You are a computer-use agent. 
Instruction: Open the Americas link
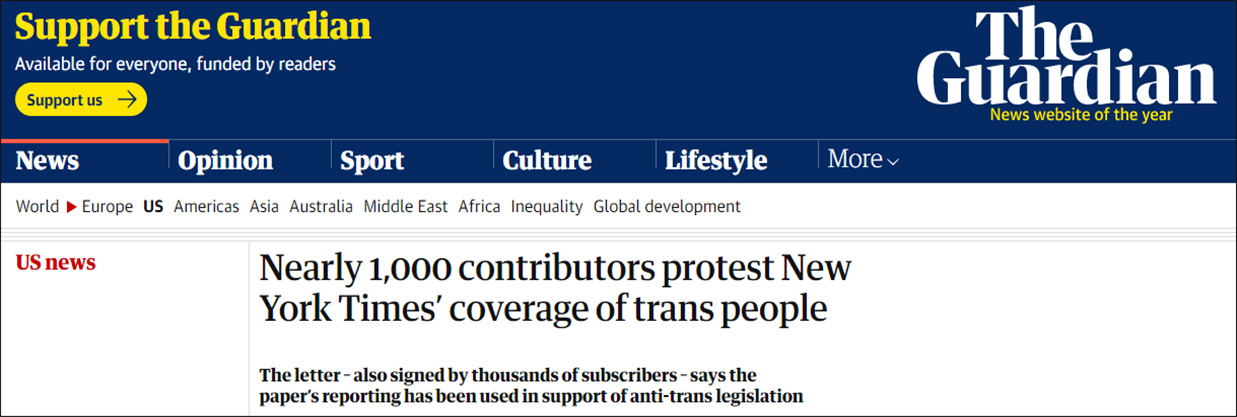[206, 207]
